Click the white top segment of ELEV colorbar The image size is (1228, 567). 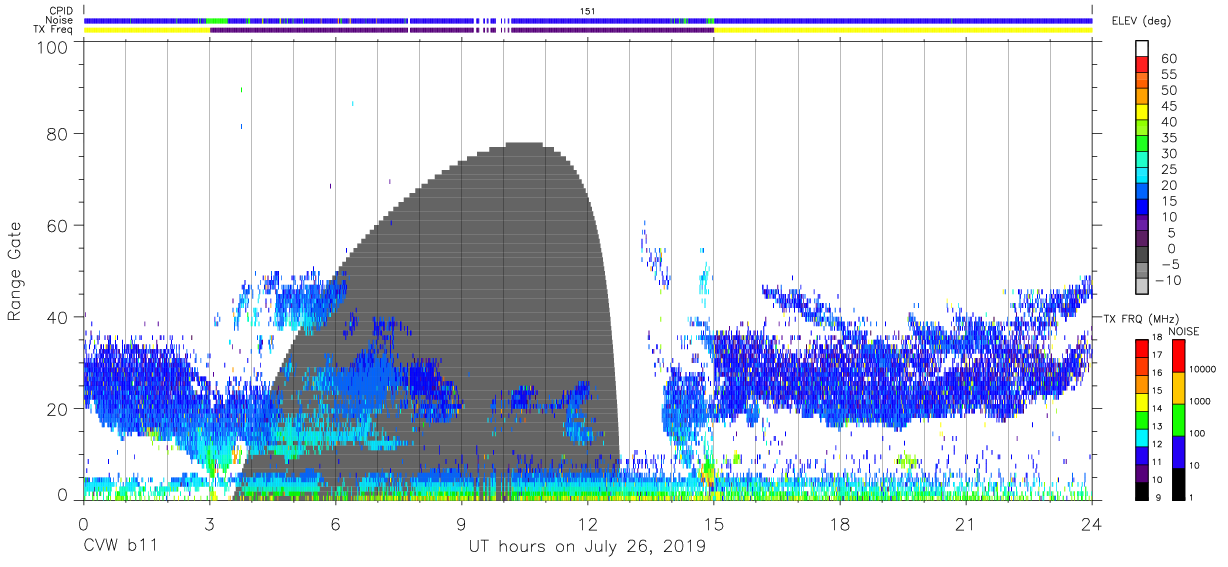pos(1141,50)
